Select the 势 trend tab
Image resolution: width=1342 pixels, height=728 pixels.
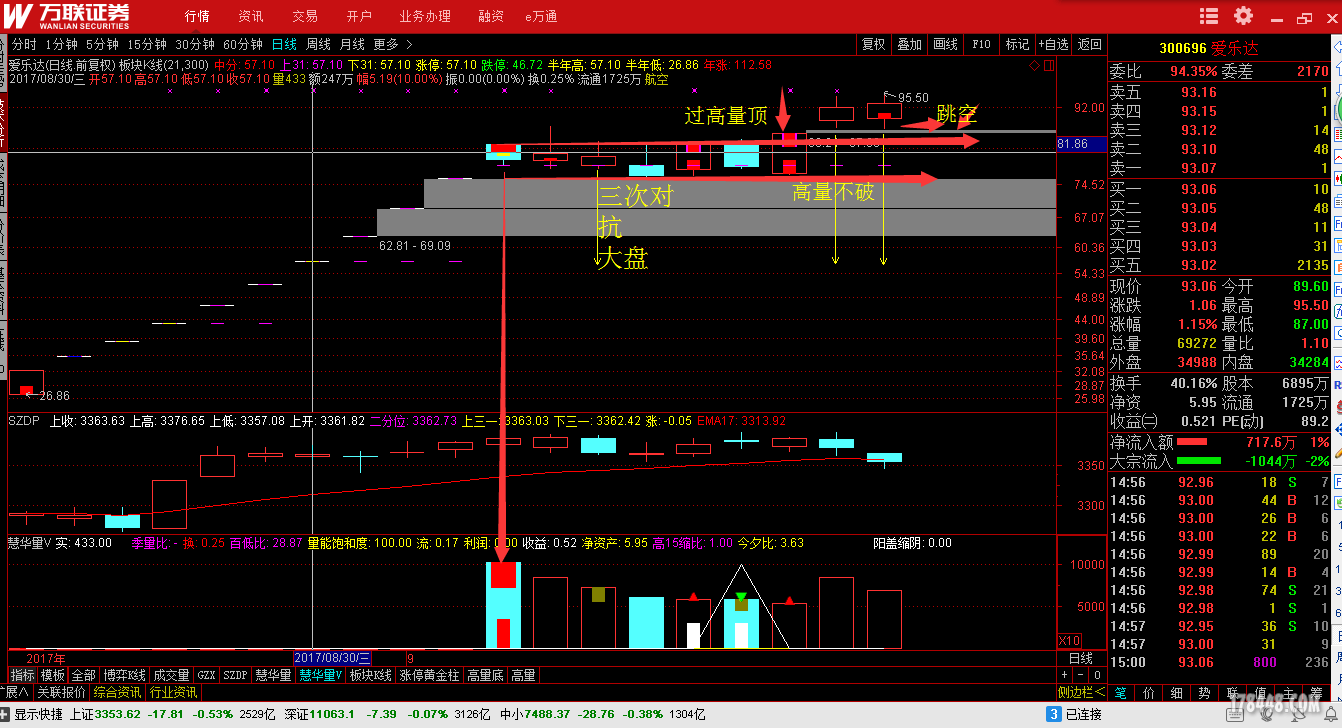pyautogui.click(x=1205, y=692)
